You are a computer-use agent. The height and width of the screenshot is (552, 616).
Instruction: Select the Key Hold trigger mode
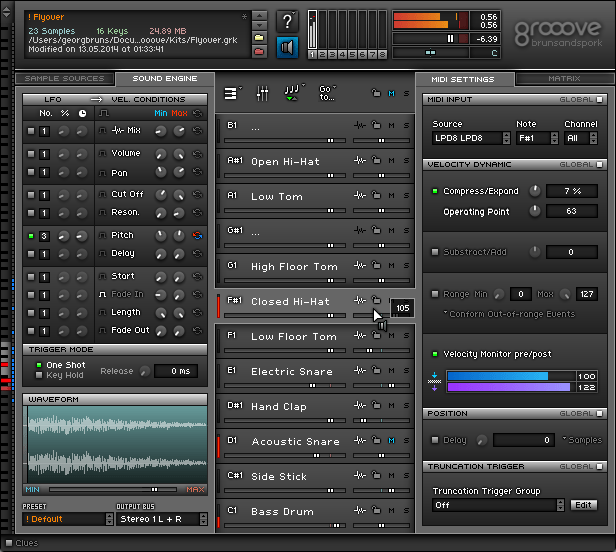tap(39, 375)
